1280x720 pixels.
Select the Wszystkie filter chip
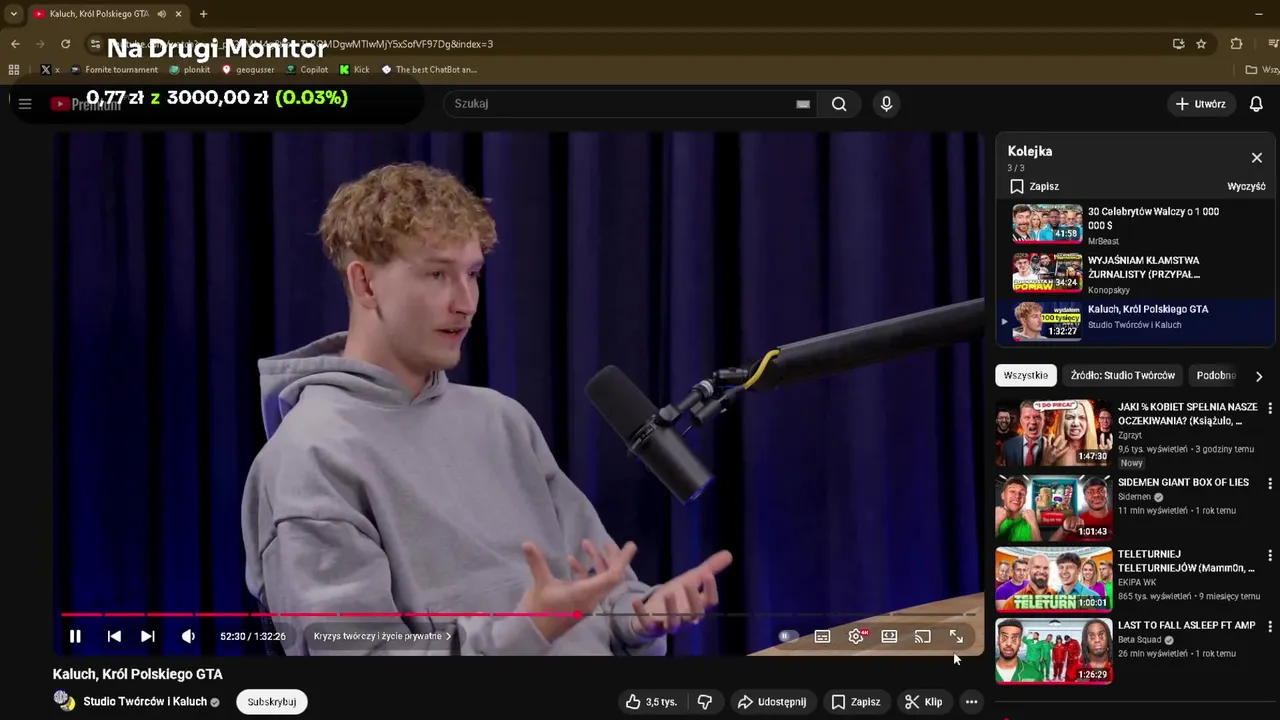pos(1025,375)
